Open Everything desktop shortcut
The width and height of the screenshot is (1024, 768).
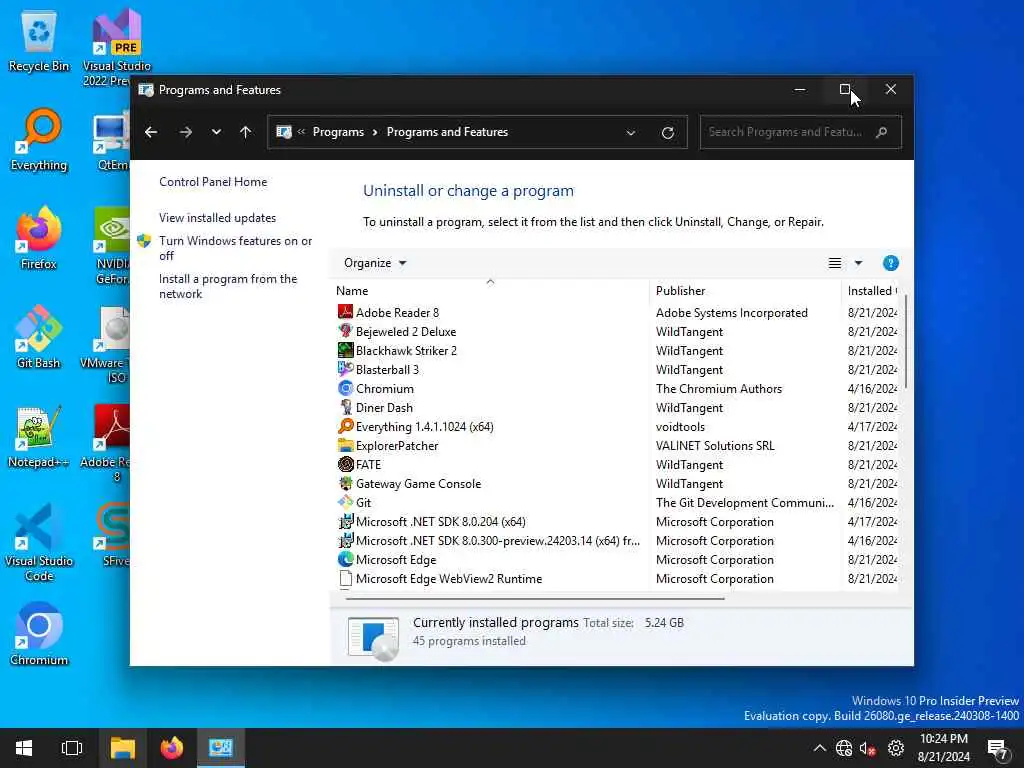[39, 141]
